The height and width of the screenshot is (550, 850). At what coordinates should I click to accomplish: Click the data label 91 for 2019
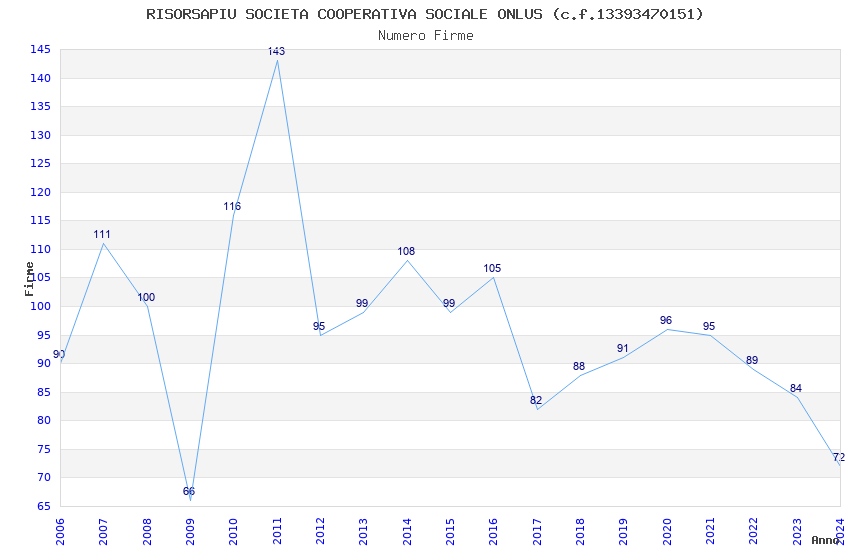[622, 348]
